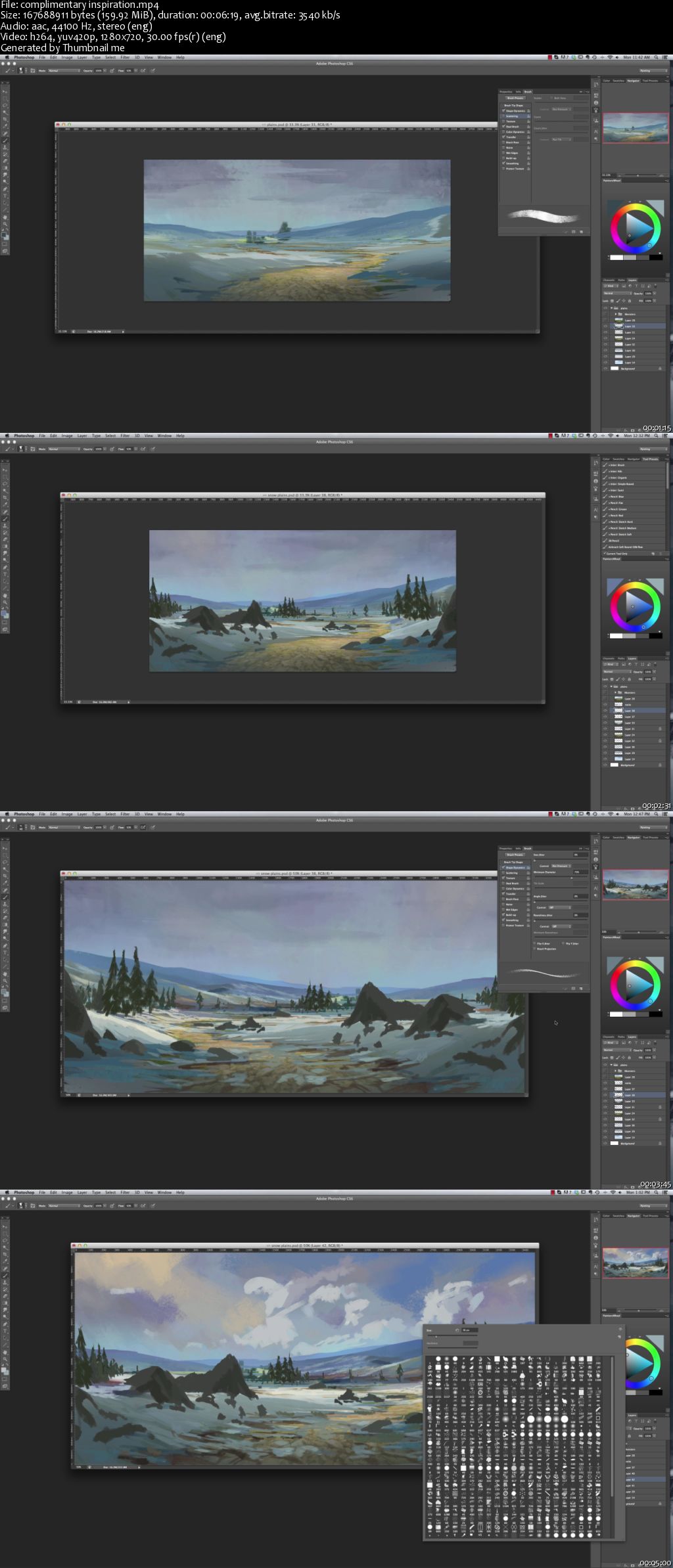Toggle Brush panel icon in 00:01:15 options bar
673x1568 pixels.
coord(33,70)
